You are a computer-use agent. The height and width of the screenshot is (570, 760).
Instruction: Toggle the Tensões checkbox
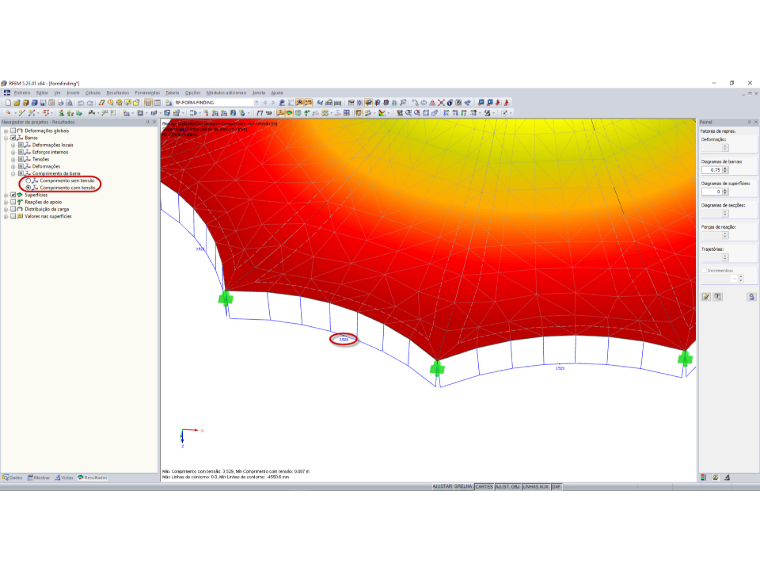click(21, 159)
